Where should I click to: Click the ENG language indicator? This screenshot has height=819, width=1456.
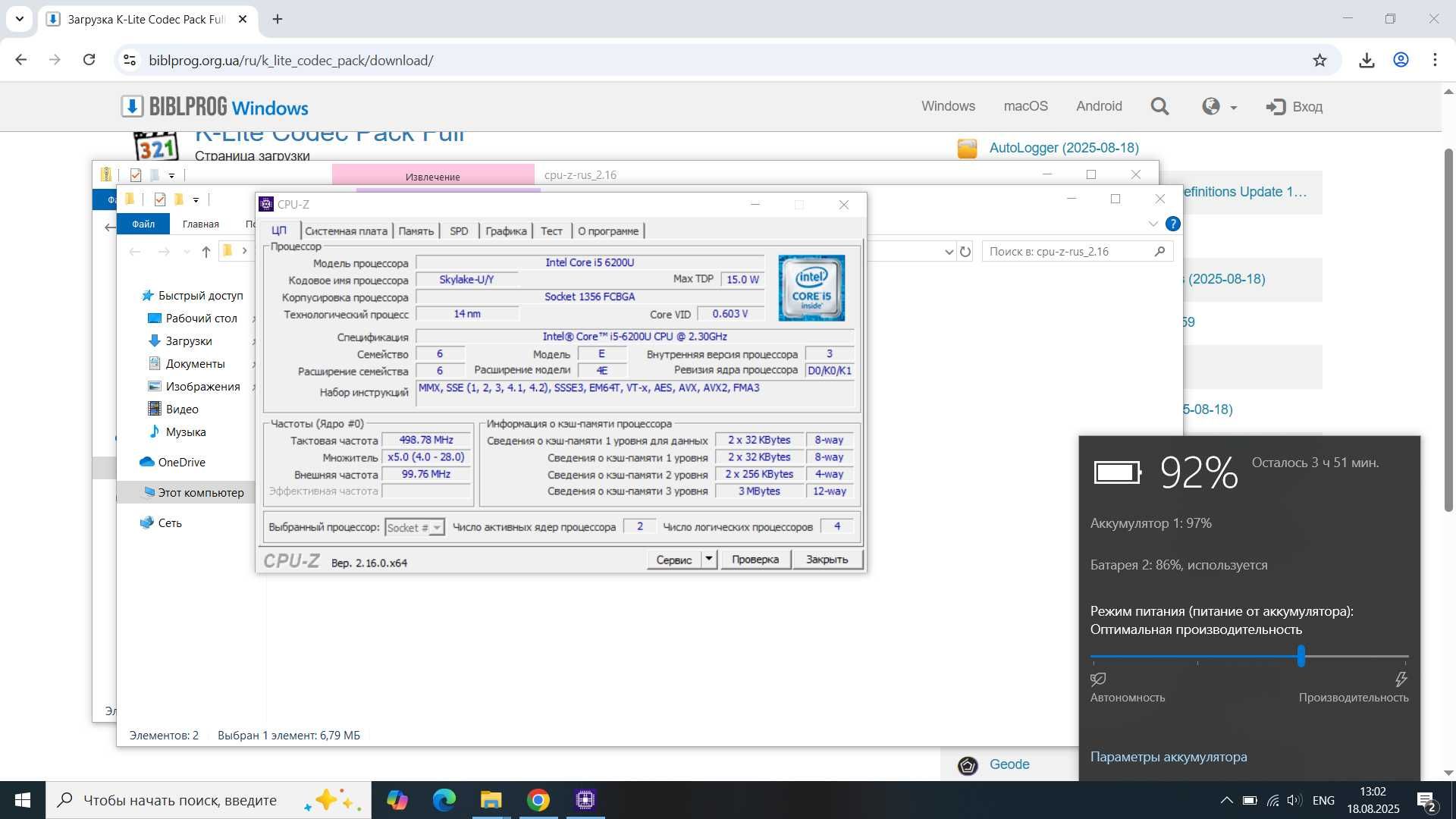pyautogui.click(x=1323, y=800)
